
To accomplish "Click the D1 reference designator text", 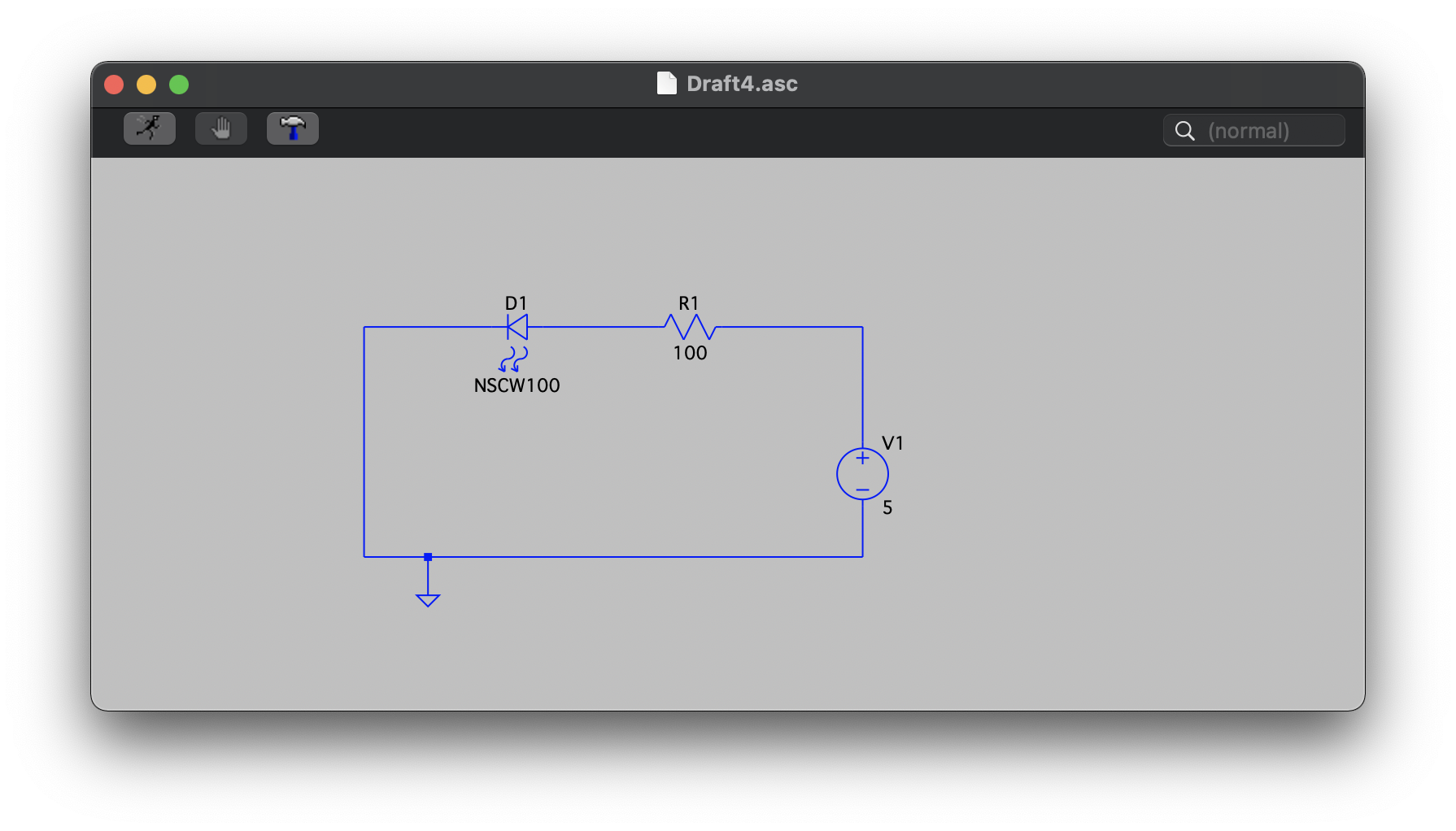I will coord(516,303).
